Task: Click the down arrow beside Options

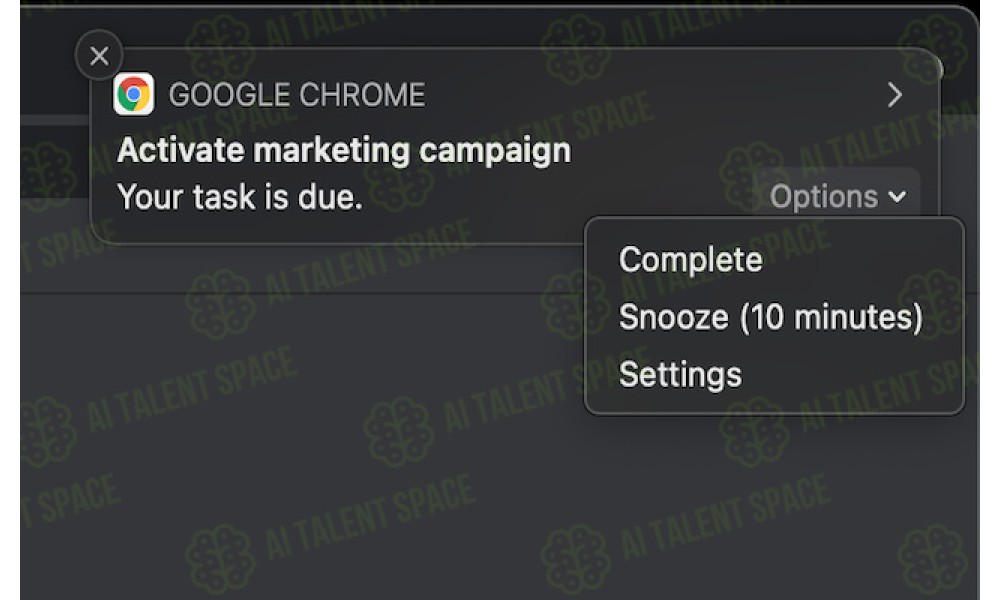Action: 897,197
